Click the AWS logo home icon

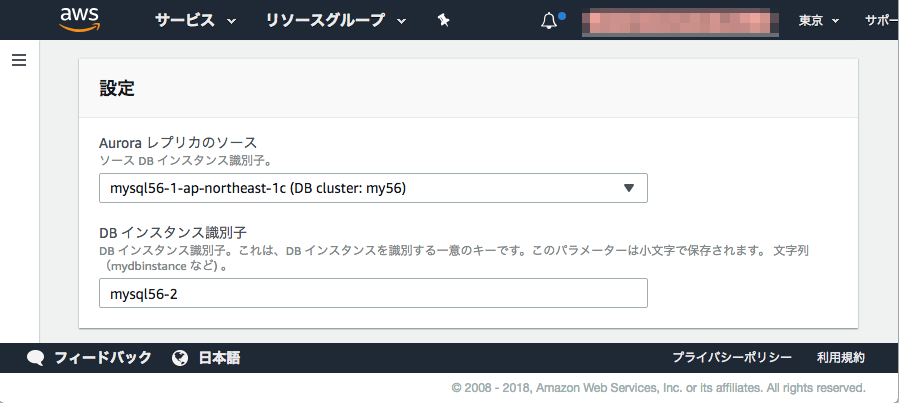tap(80, 19)
